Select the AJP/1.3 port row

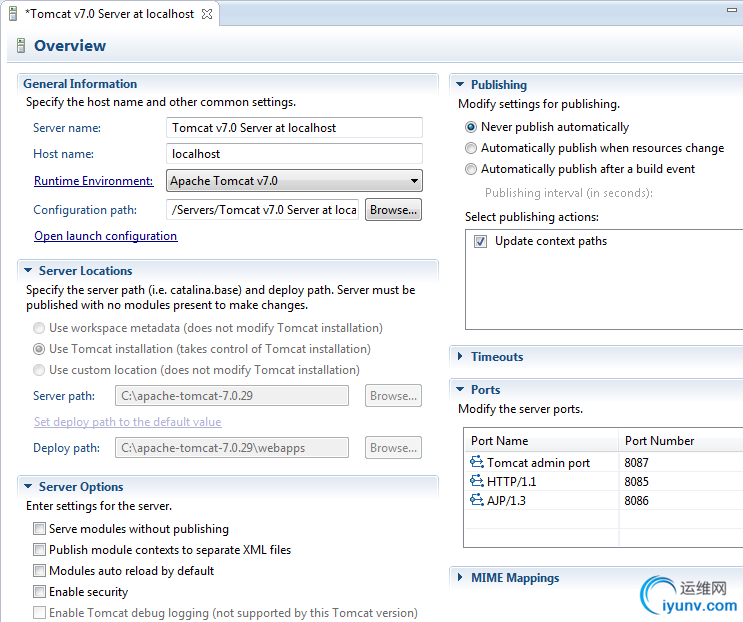coord(603,500)
